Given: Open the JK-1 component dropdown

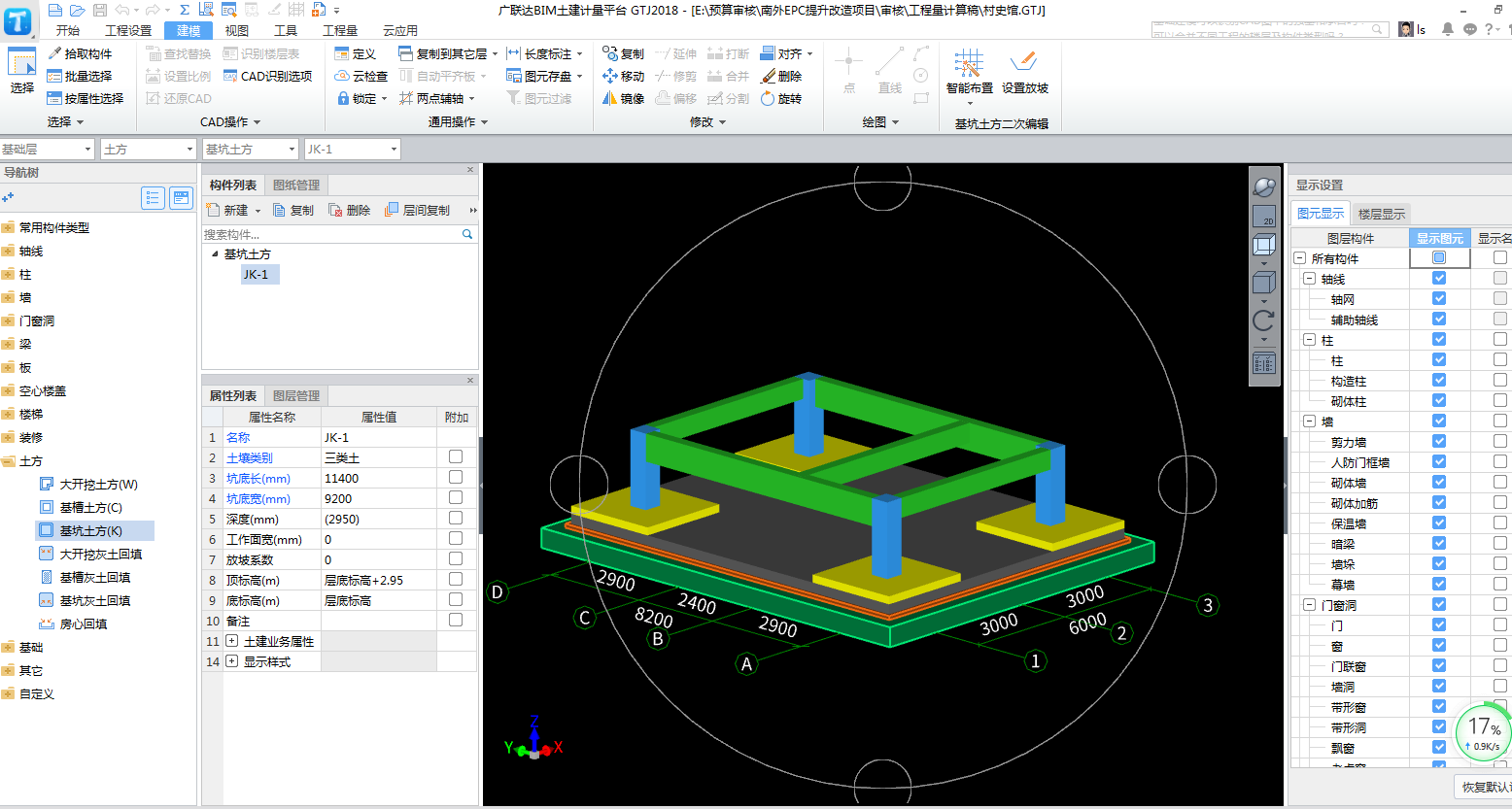Looking at the screenshot, I should pos(352,149).
